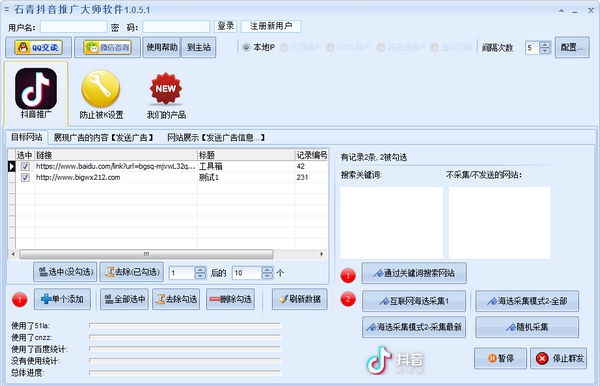Click the 停止群发 stop button

tap(558, 358)
